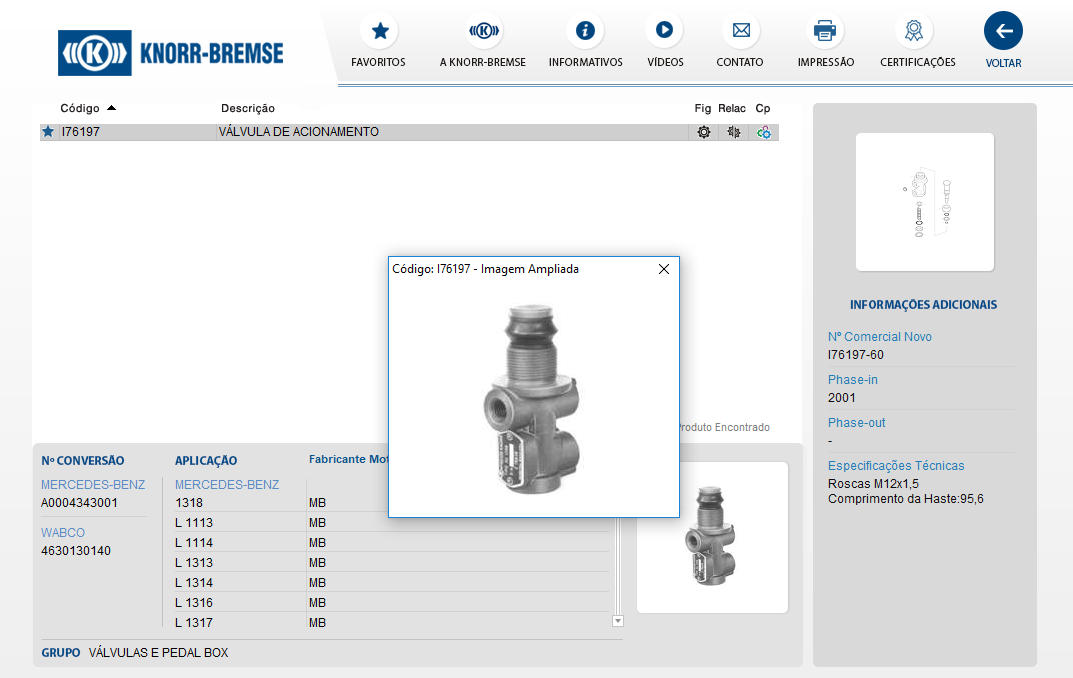Open the Informativos info icon
This screenshot has height=678, width=1073.
click(x=585, y=31)
